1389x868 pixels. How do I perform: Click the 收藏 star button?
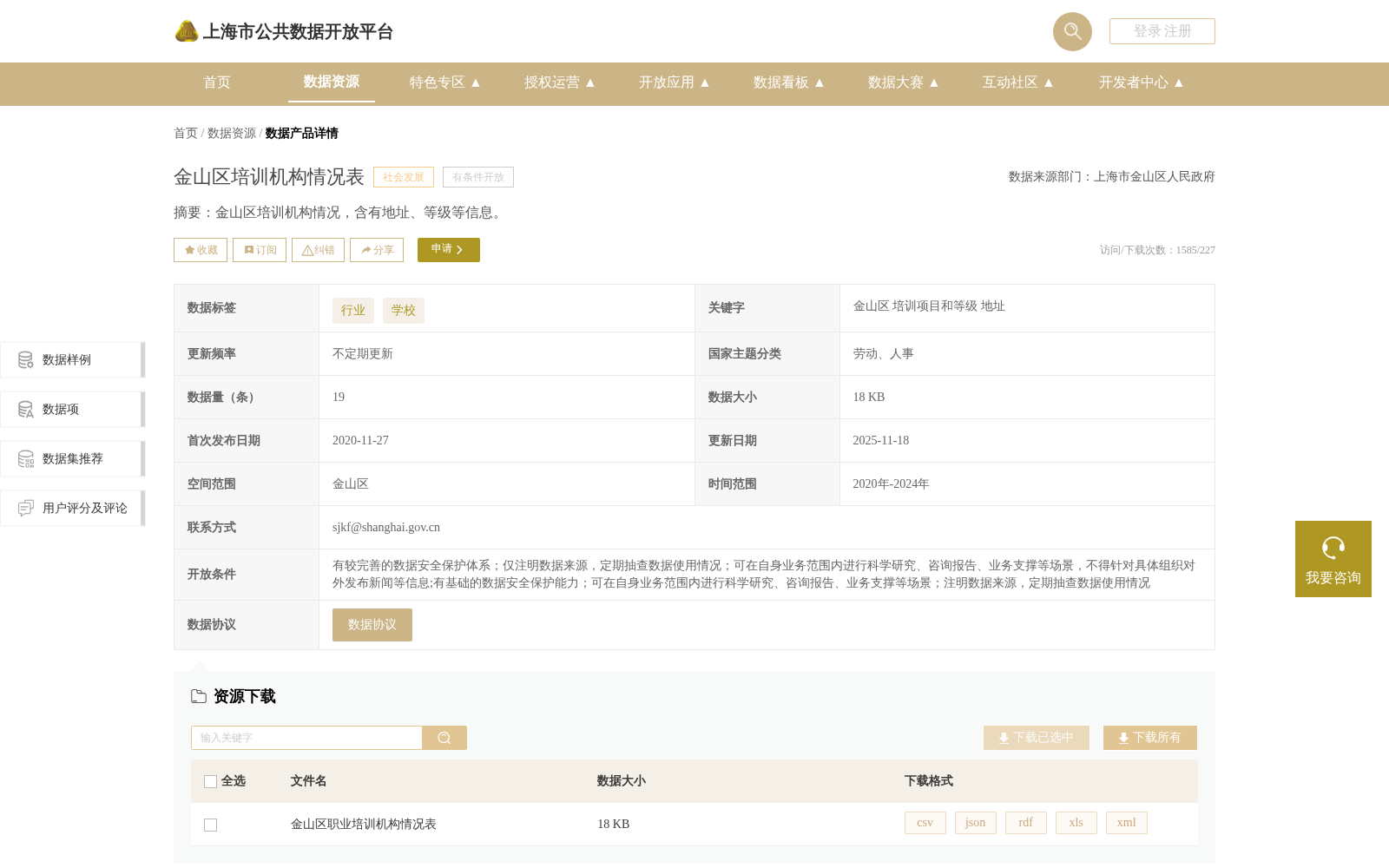(201, 250)
